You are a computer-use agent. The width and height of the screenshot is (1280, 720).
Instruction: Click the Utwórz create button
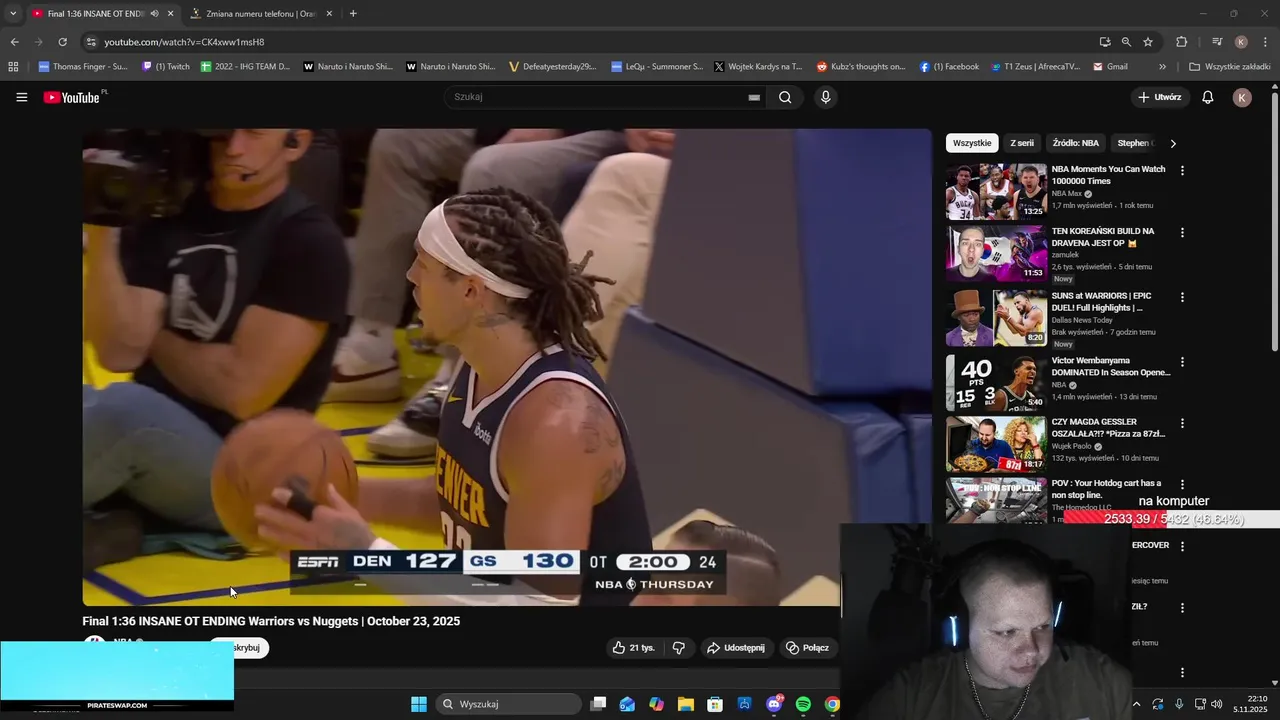1159,97
